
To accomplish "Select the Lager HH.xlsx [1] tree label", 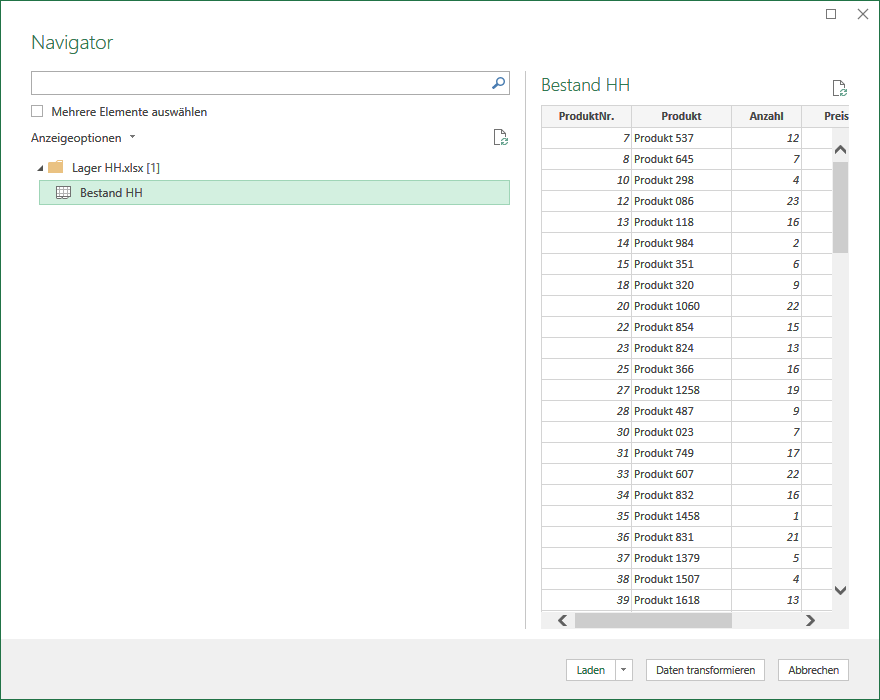I will [116, 168].
